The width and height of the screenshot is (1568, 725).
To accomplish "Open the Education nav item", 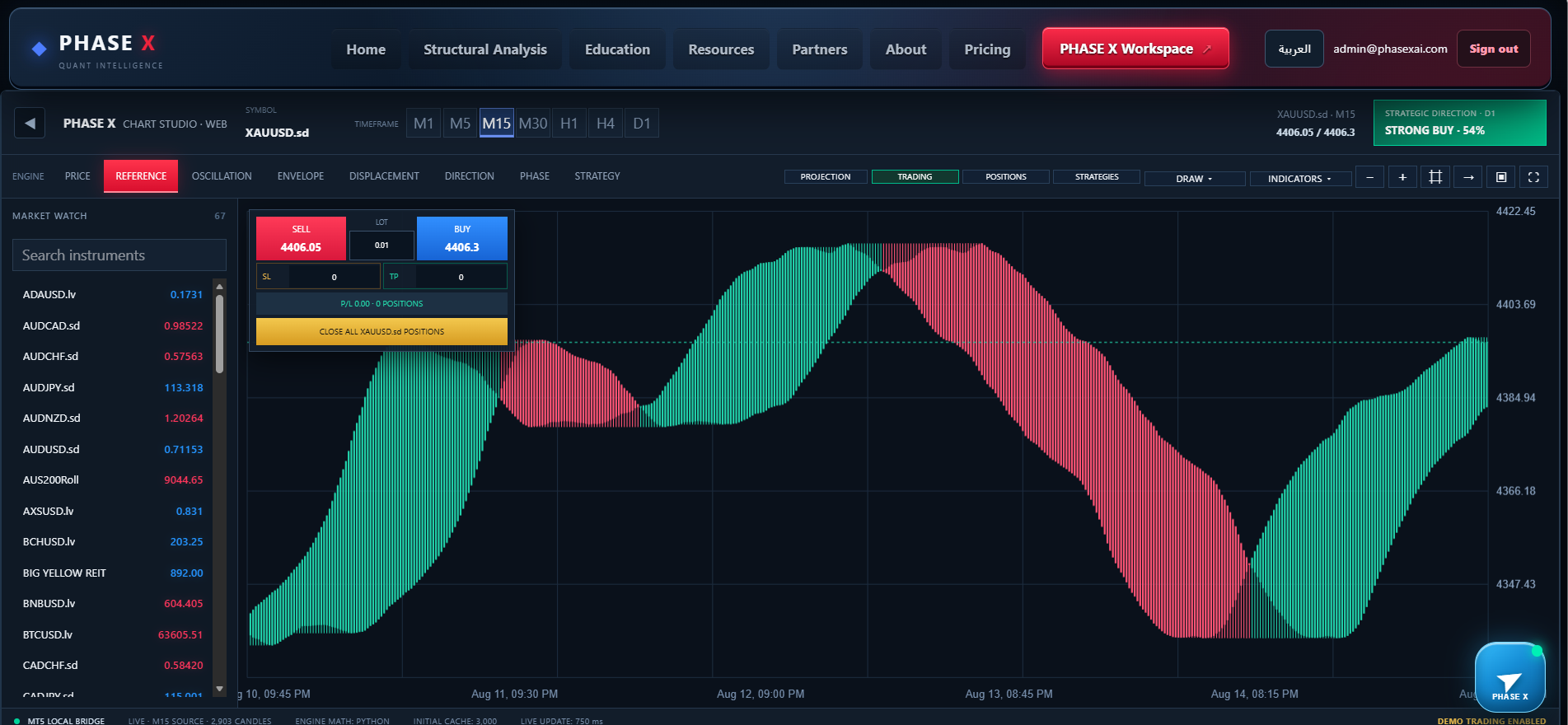I will tap(617, 49).
